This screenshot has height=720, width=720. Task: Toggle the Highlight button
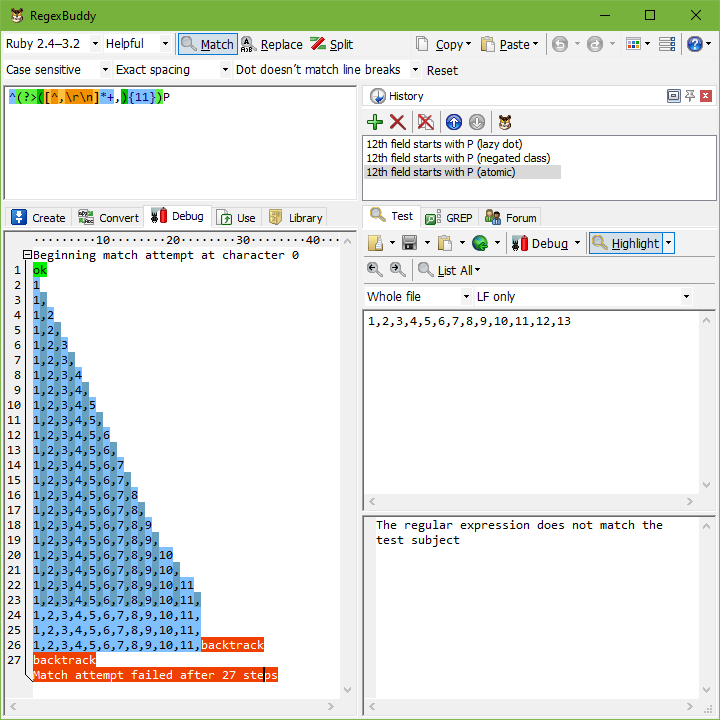click(626, 243)
